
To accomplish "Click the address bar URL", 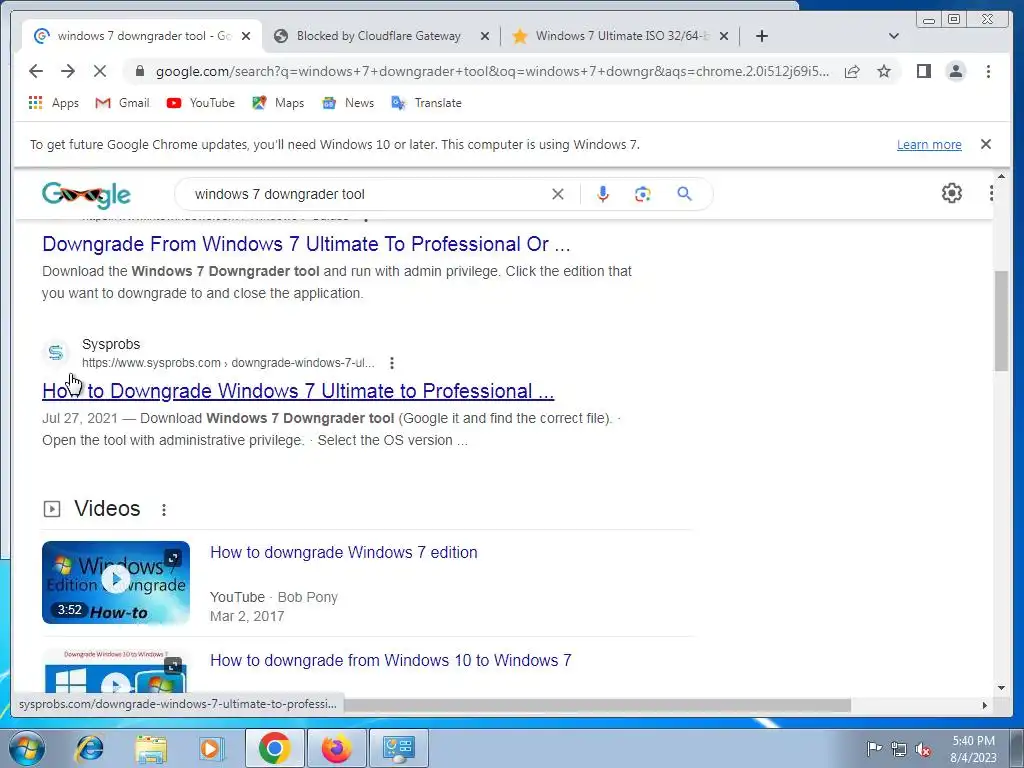I will [x=492, y=71].
